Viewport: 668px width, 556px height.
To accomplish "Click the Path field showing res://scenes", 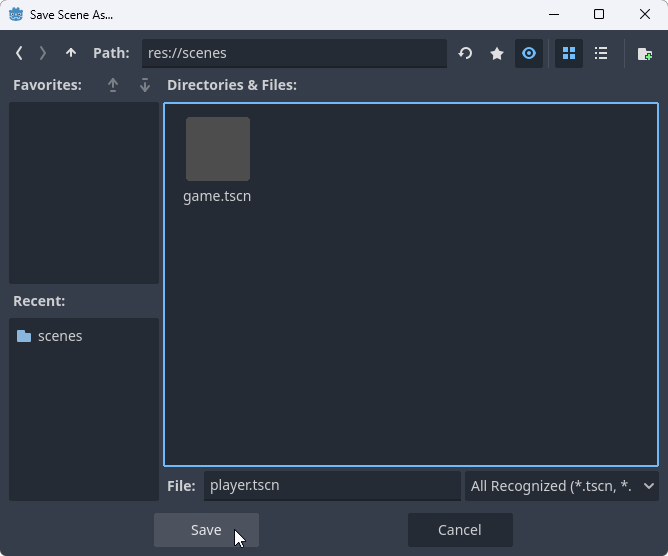I will (x=291, y=53).
